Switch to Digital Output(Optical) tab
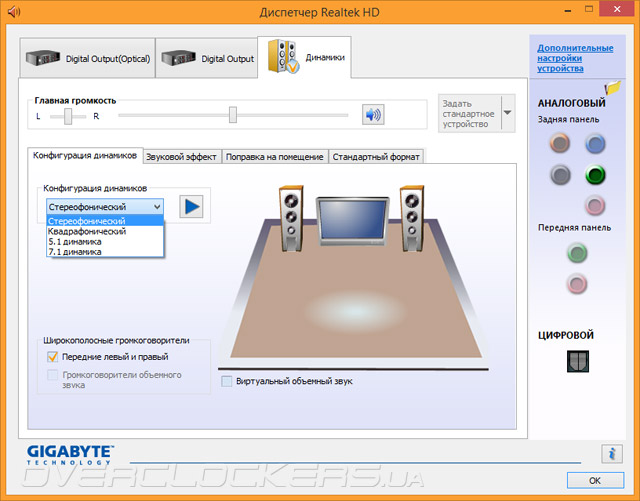The image size is (640, 501). click(x=87, y=58)
